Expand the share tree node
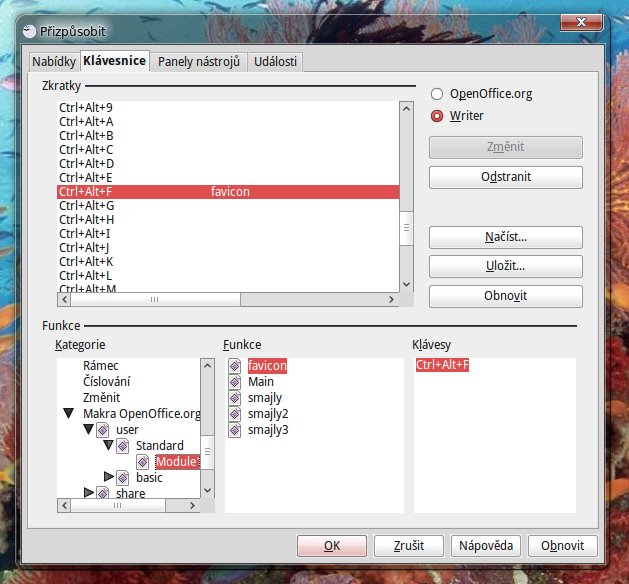This screenshot has width=629, height=584. [88, 493]
